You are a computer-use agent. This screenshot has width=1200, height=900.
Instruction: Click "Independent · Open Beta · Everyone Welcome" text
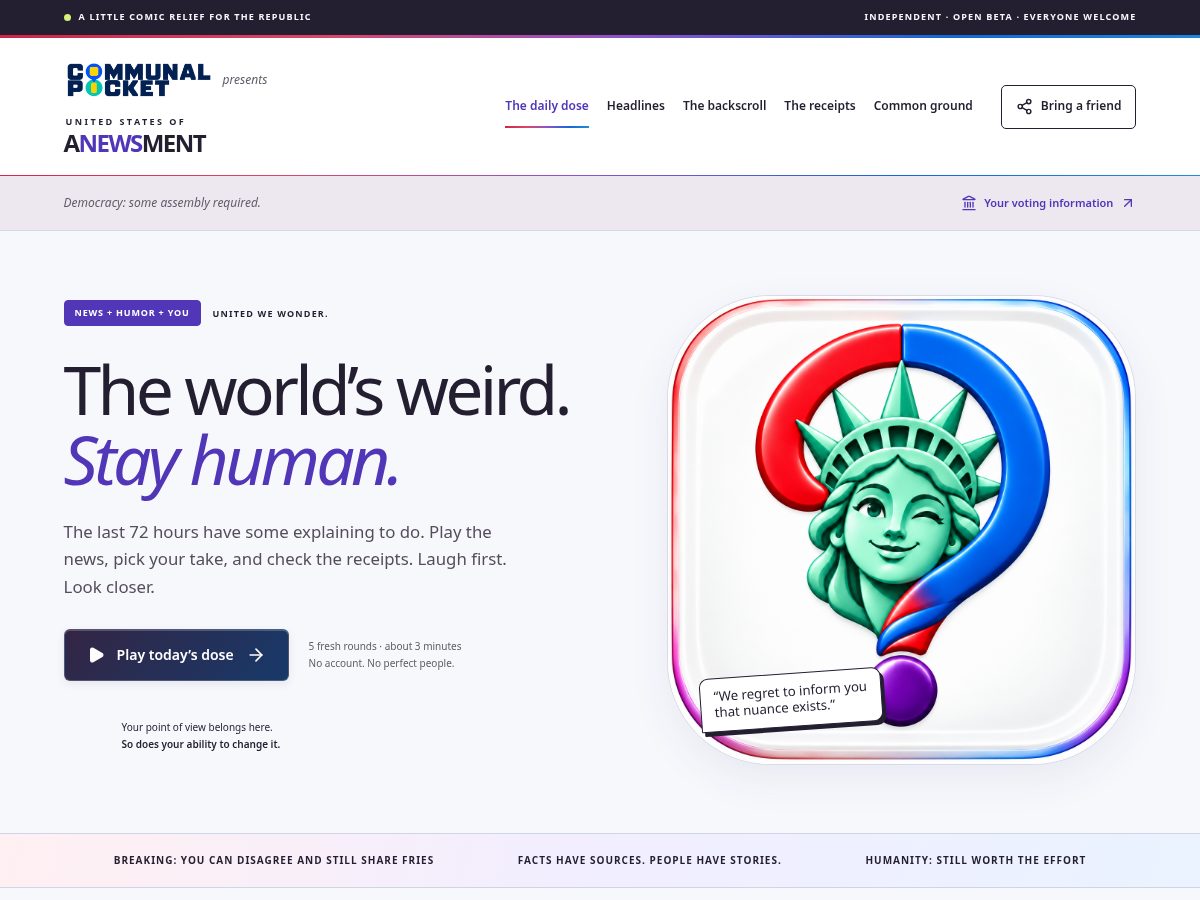(x=1000, y=17)
